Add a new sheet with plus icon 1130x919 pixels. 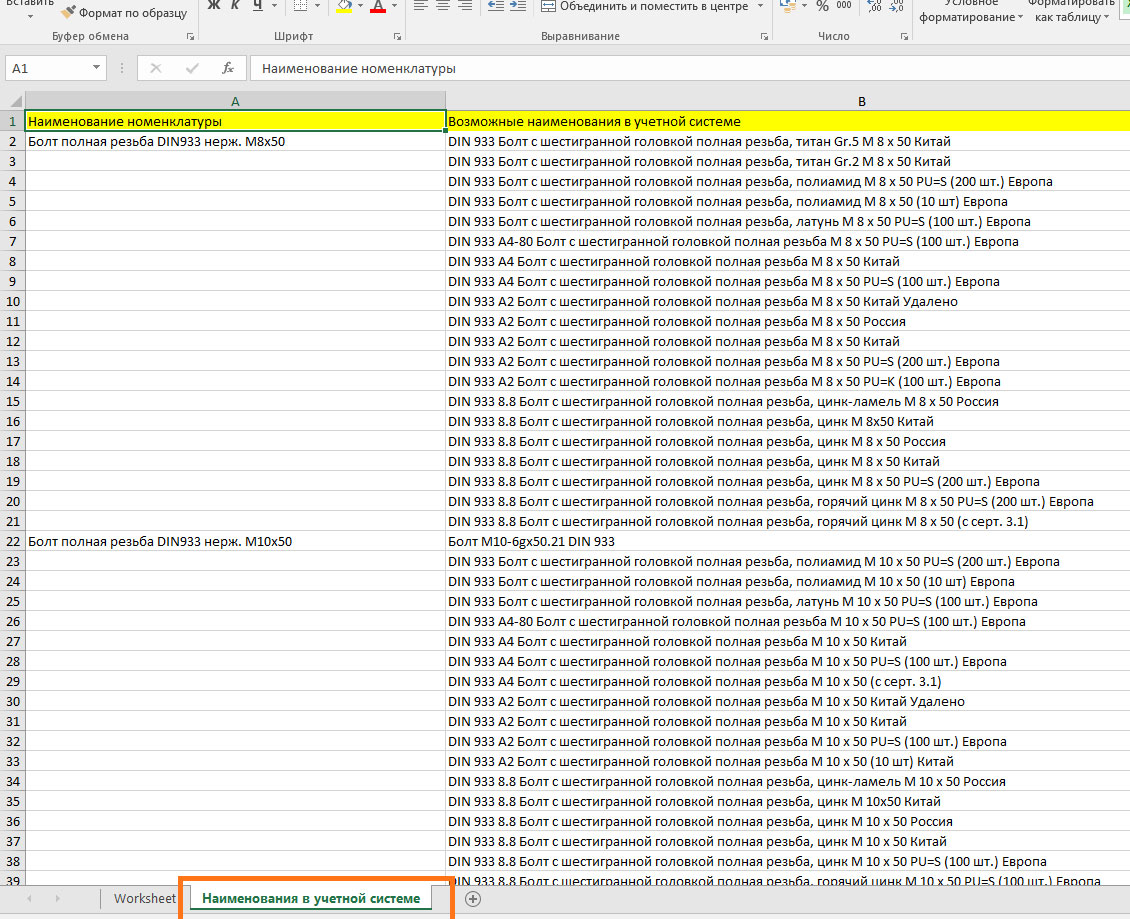point(473,898)
